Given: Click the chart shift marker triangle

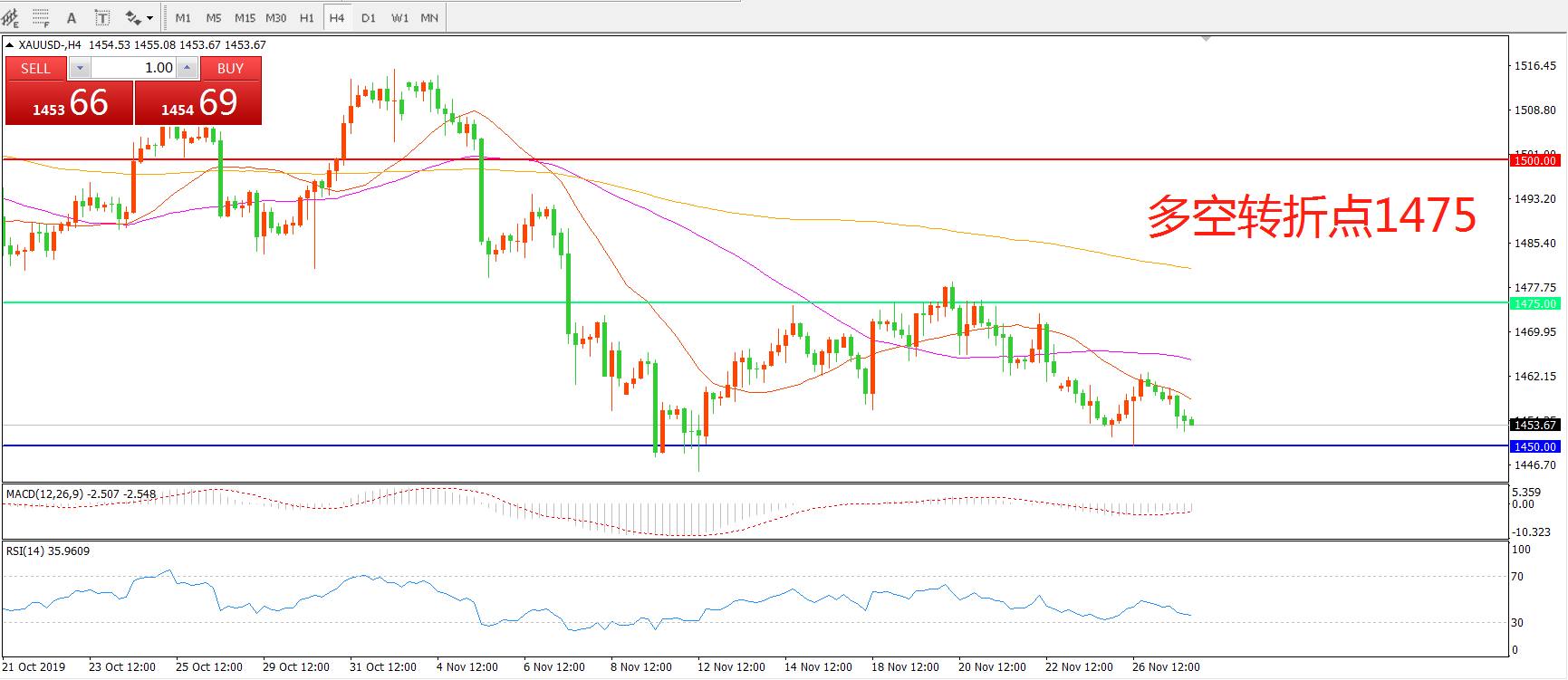Looking at the screenshot, I should pyautogui.click(x=1206, y=39).
